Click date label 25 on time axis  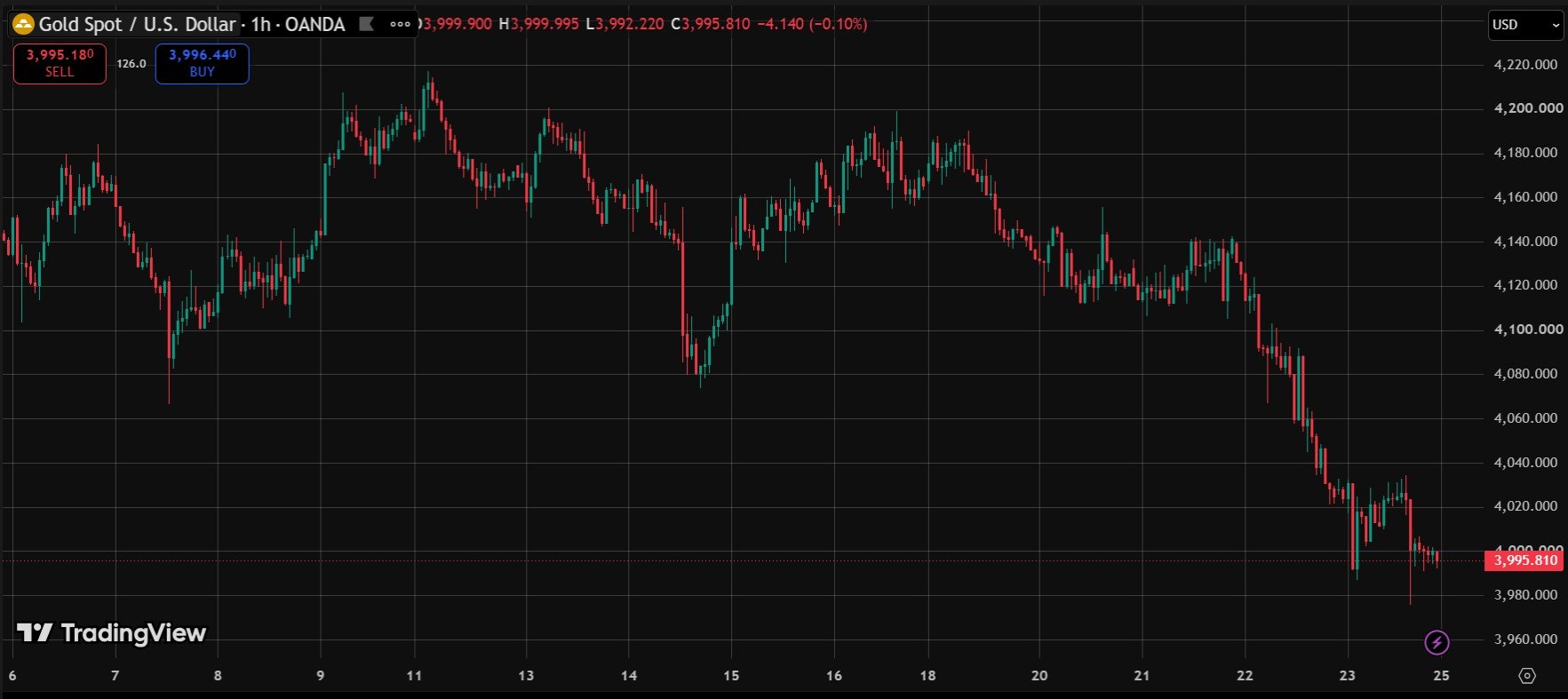coord(1441,676)
